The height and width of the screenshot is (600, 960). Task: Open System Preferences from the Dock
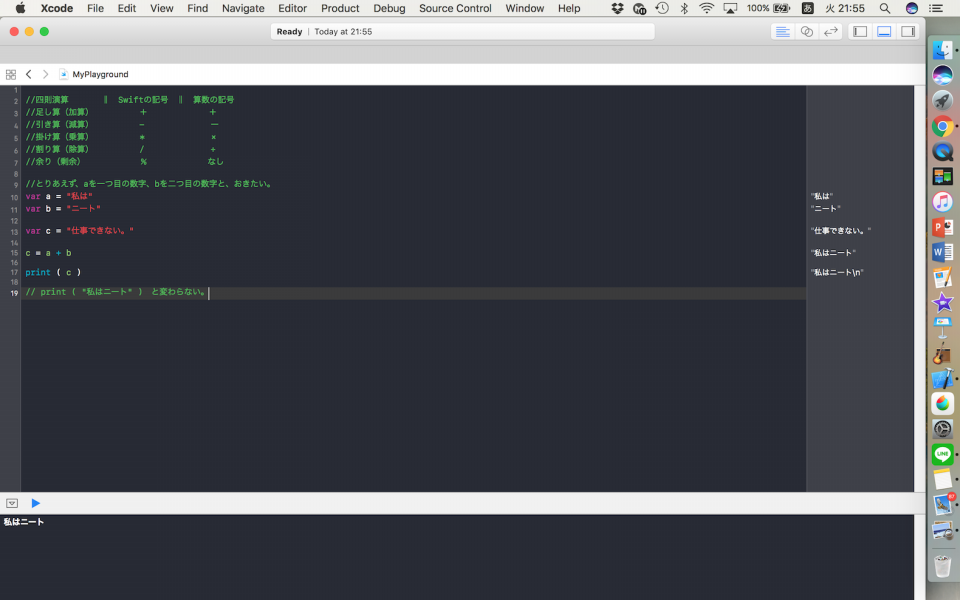pyautogui.click(x=942, y=429)
